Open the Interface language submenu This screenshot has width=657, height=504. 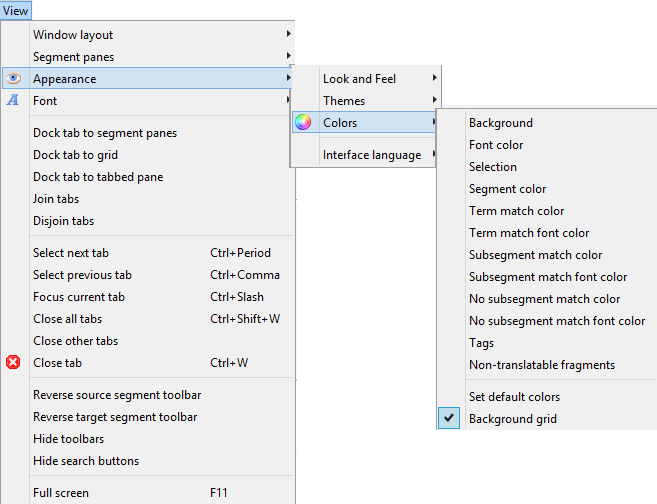pyautogui.click(x=371, y=155)
